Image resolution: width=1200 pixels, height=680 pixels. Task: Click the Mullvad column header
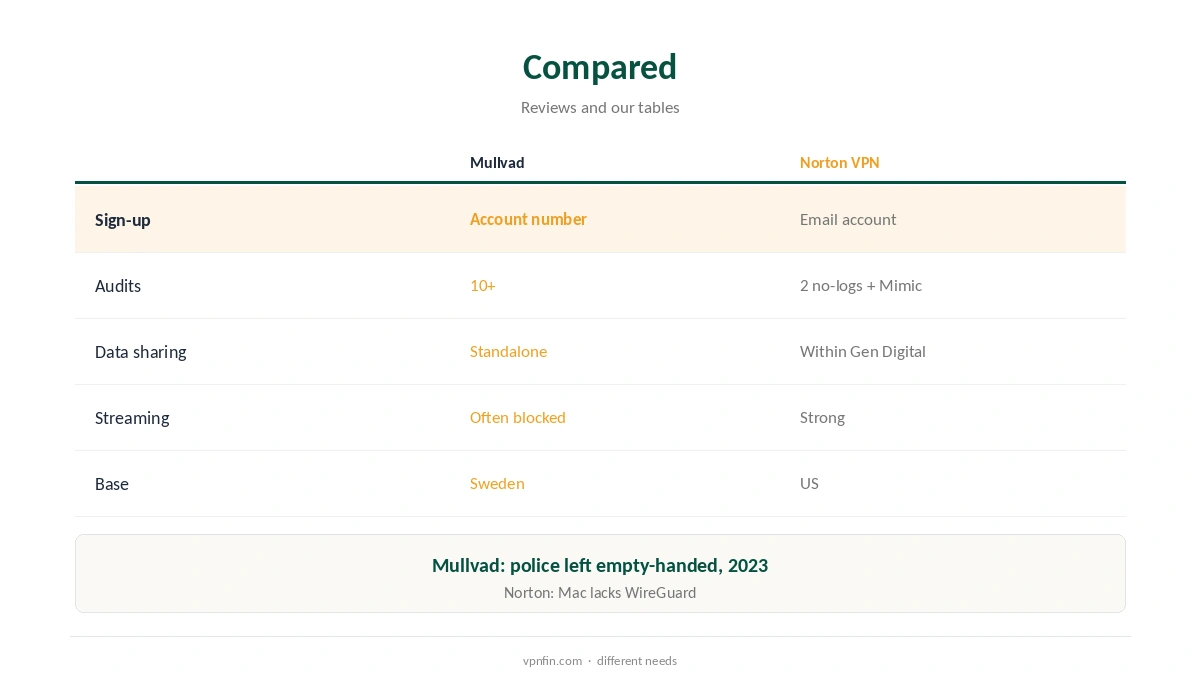click(x=497, y=162)
